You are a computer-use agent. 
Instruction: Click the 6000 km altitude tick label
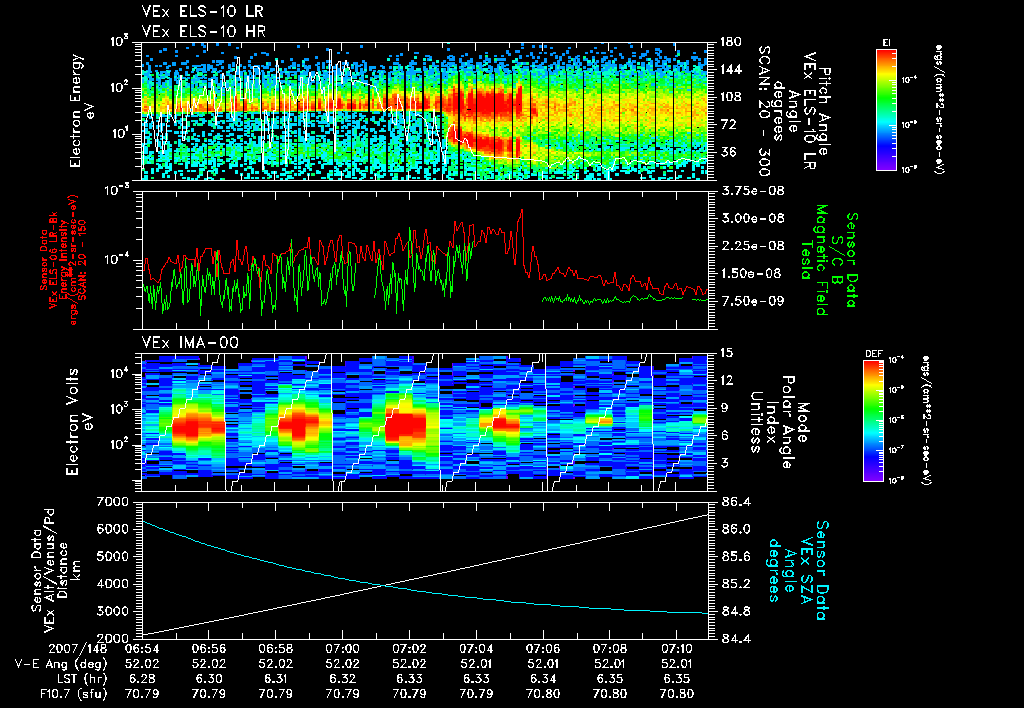click(112, 529)
